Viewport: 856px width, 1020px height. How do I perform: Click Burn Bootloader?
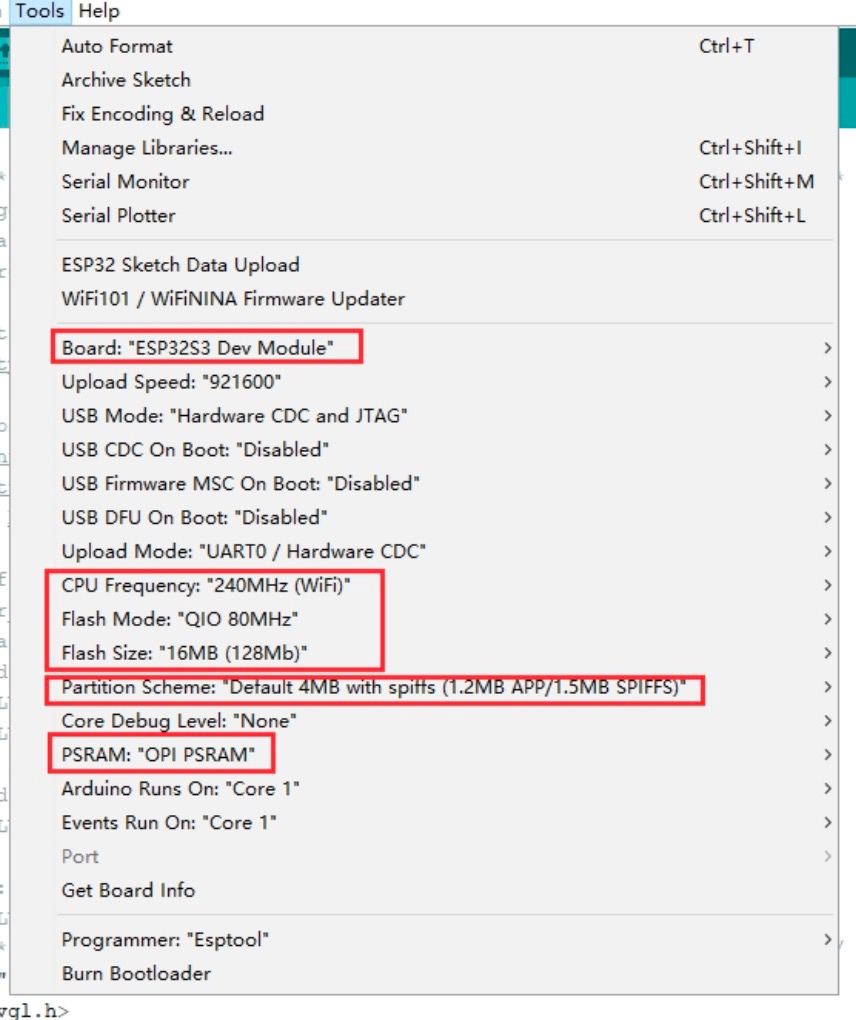pos(424,973)
